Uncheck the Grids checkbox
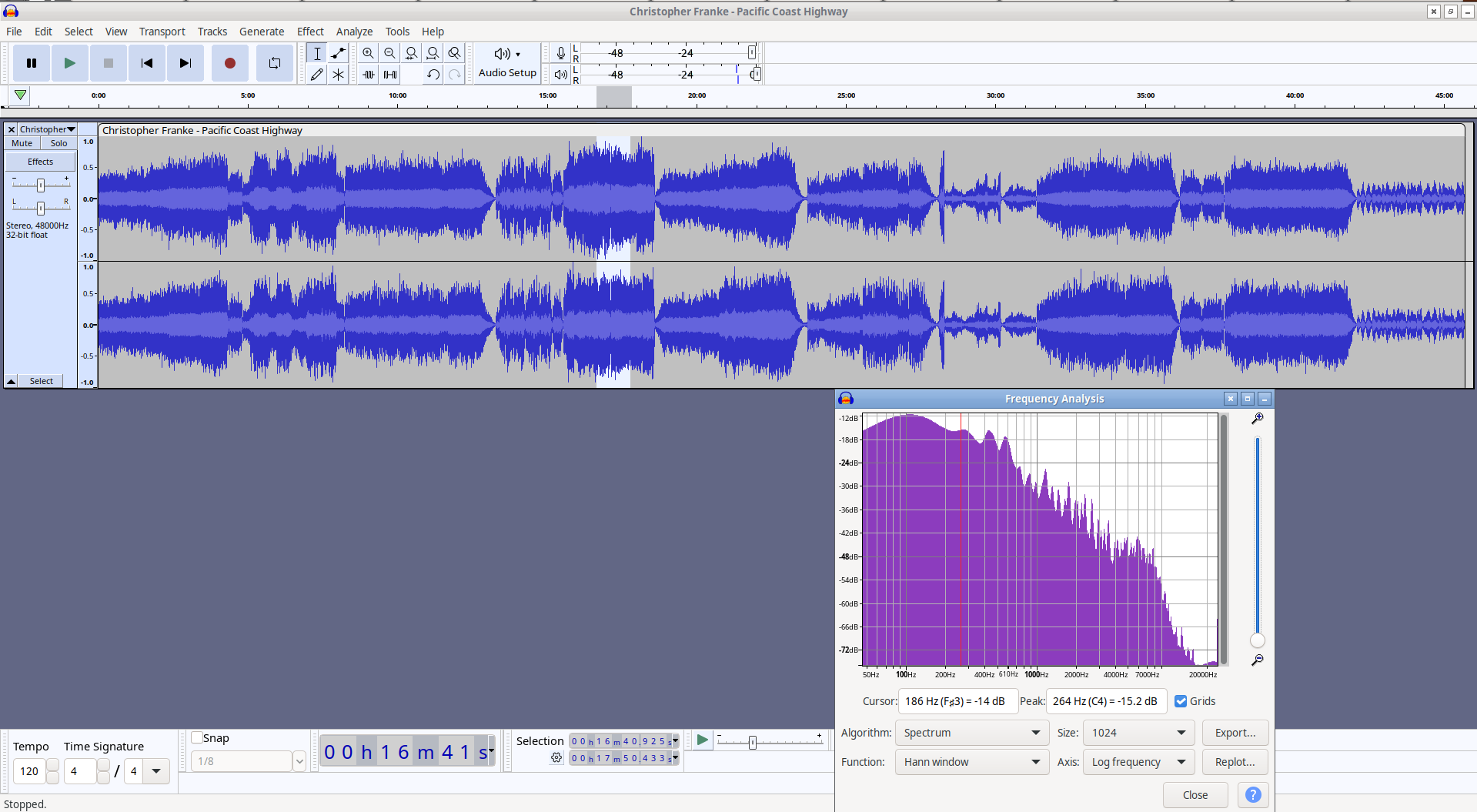This screenshot has width=1477, height=812. pyautogui.click(x=1181, y=701)
